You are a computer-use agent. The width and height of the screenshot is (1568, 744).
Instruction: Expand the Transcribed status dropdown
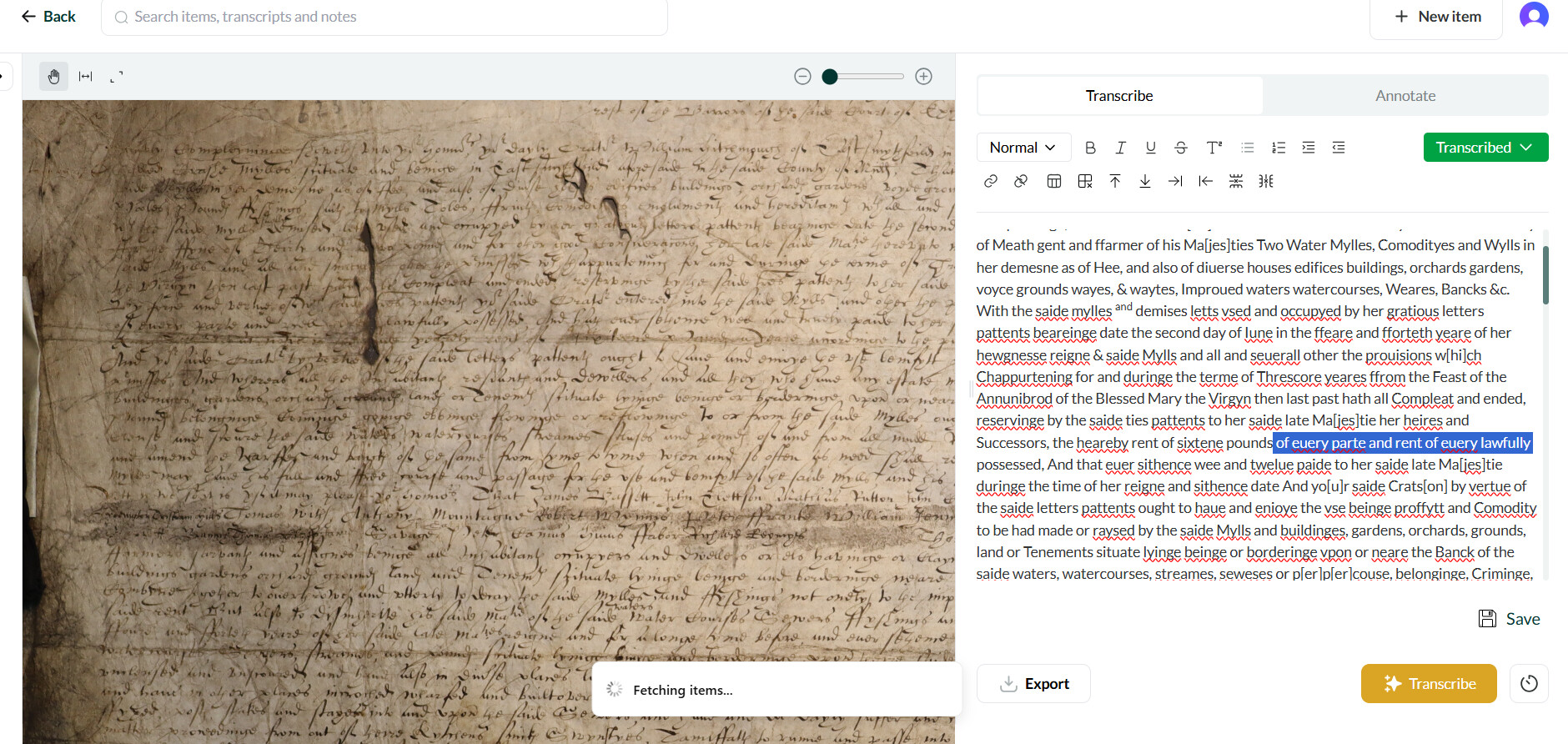1485,148
